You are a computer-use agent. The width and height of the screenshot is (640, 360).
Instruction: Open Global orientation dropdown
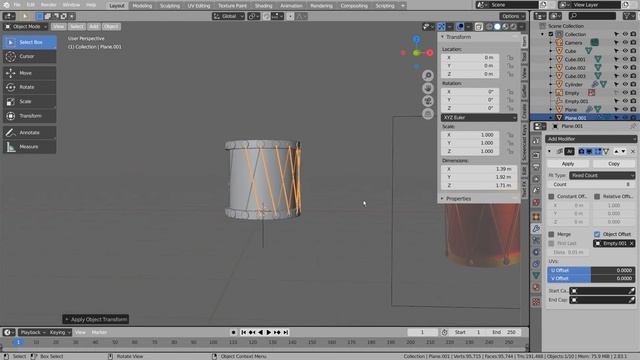pyautogui.click(x=228, y=16)
